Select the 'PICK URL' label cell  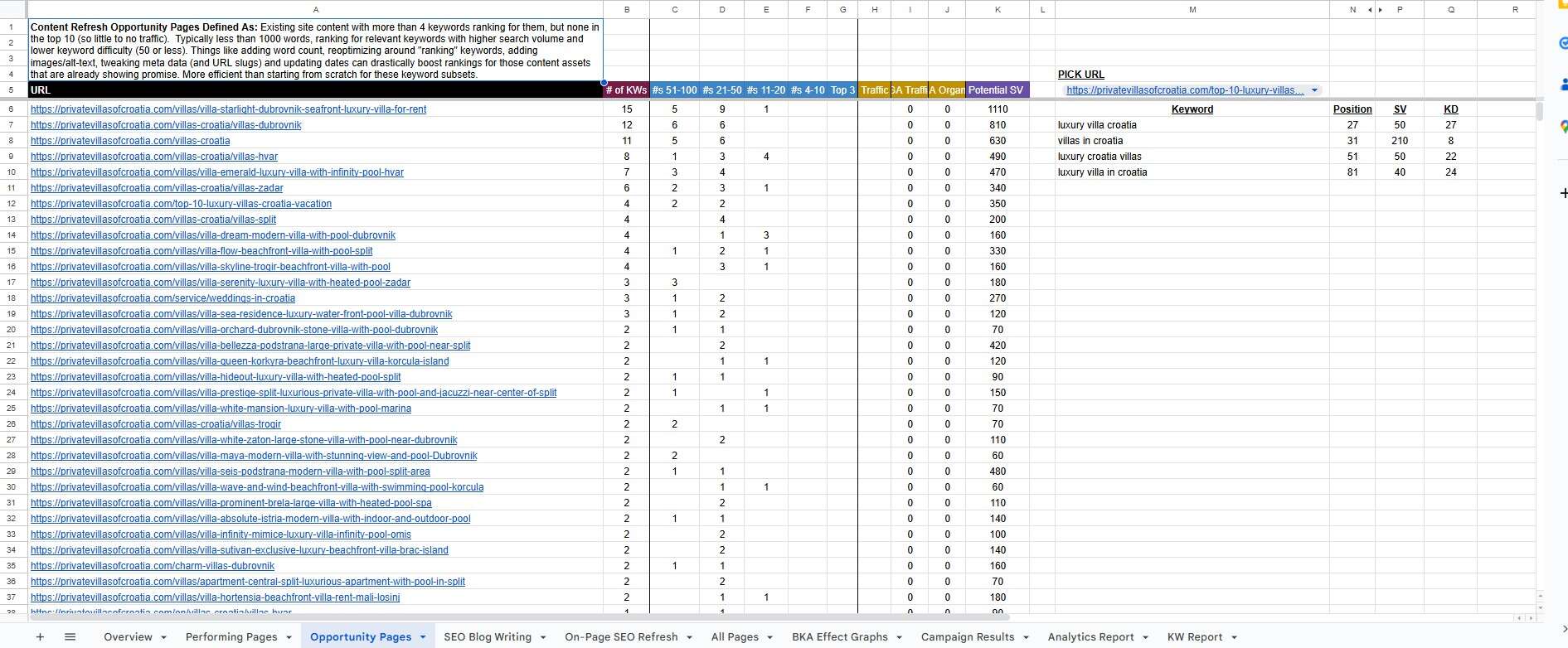coord(1192,75)
